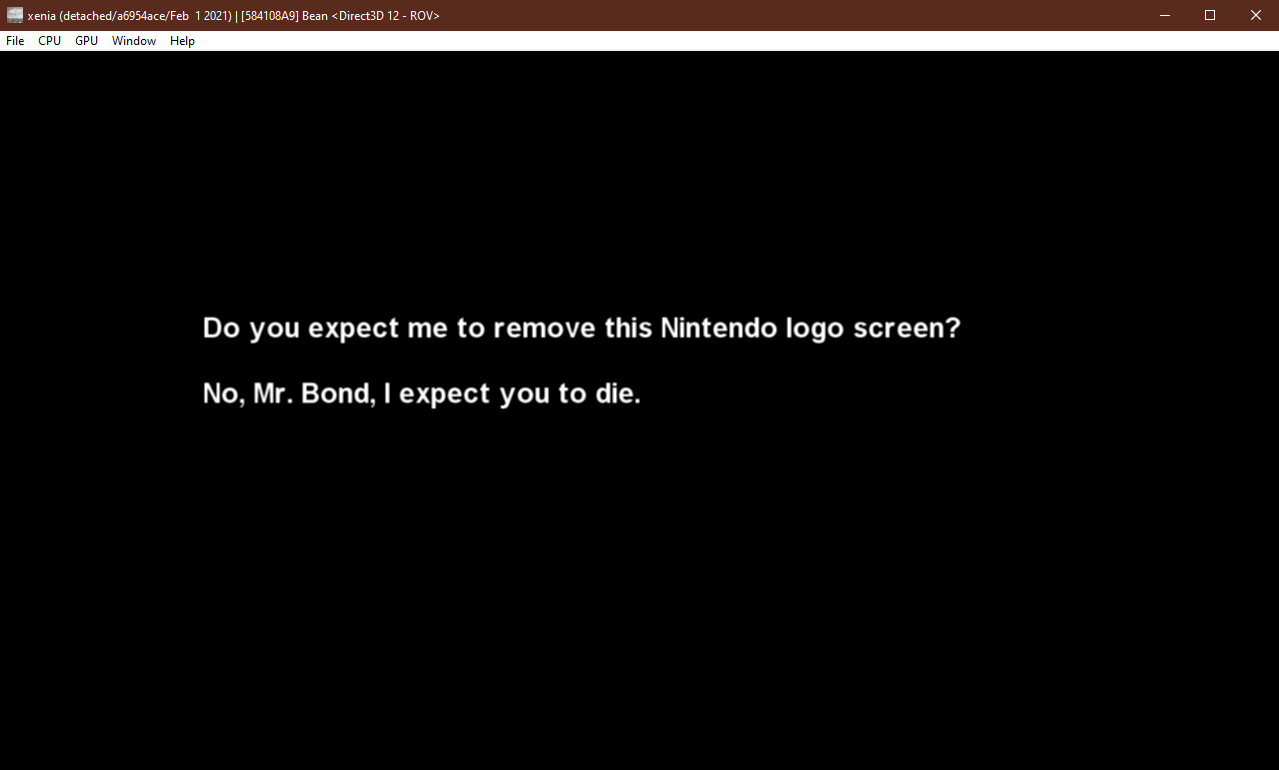Screen dimensions: 1279x770
Task: Open the Help menu
Action: (182, 41)
